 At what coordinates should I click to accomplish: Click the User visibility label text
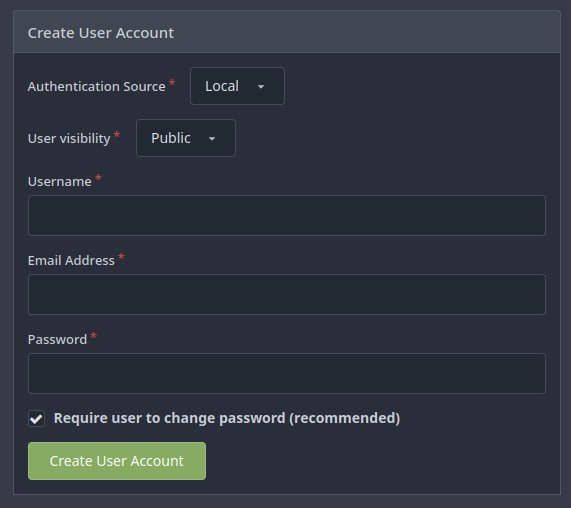point(69,138)
